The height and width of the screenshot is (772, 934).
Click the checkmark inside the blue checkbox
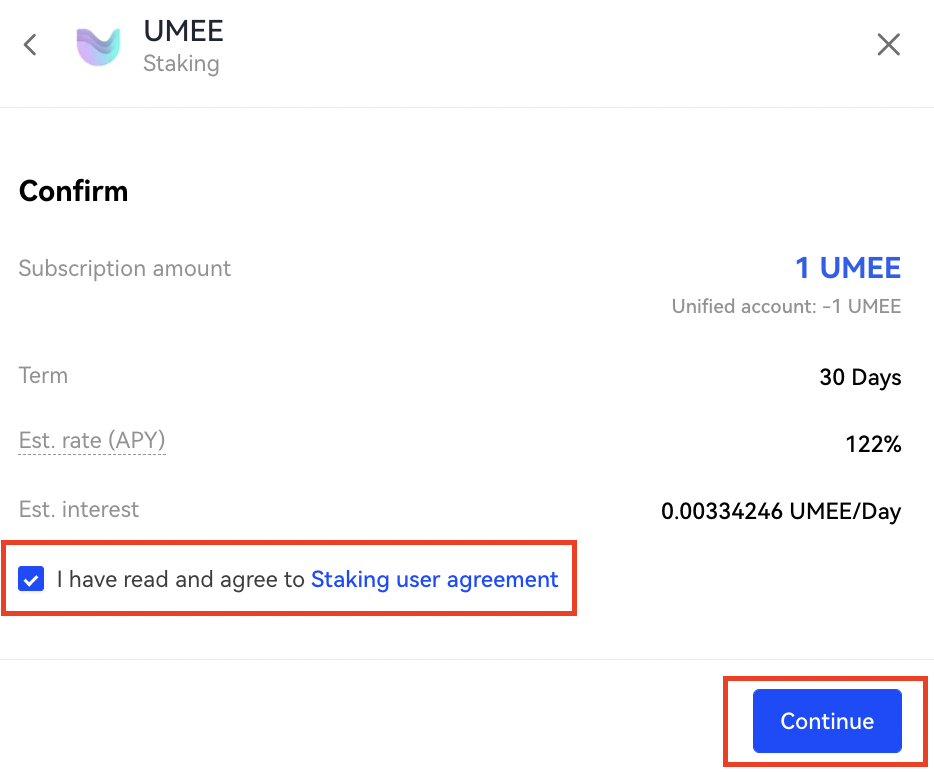tap(31, 579)
